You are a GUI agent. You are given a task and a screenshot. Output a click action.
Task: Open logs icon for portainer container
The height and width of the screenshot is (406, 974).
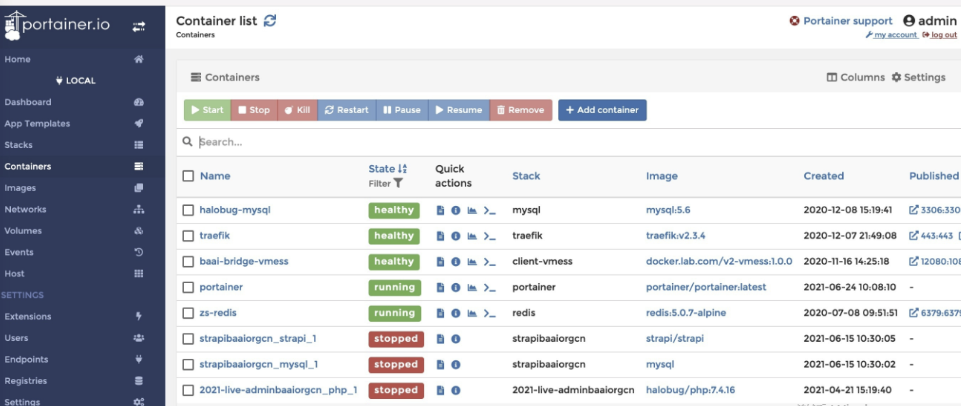pyautogui.click(x=440, y=287)
